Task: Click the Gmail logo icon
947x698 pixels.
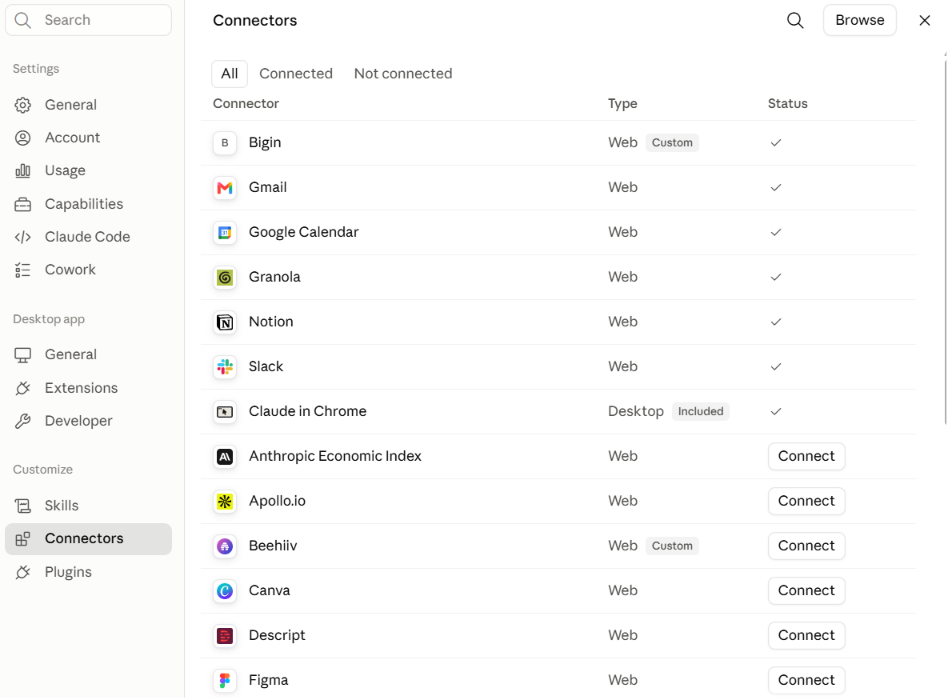Action: [225, 188]
